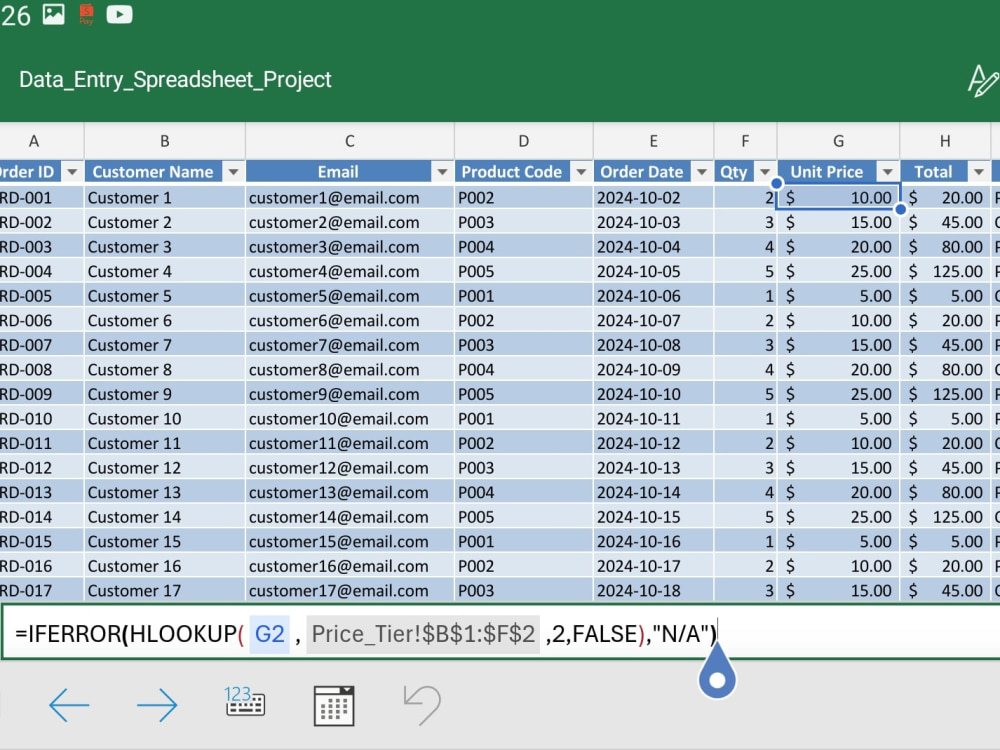Select Total 45.00 in Customer 17 row
The height and width of the screenshot is (750, 1000).
tap(945, 591)
